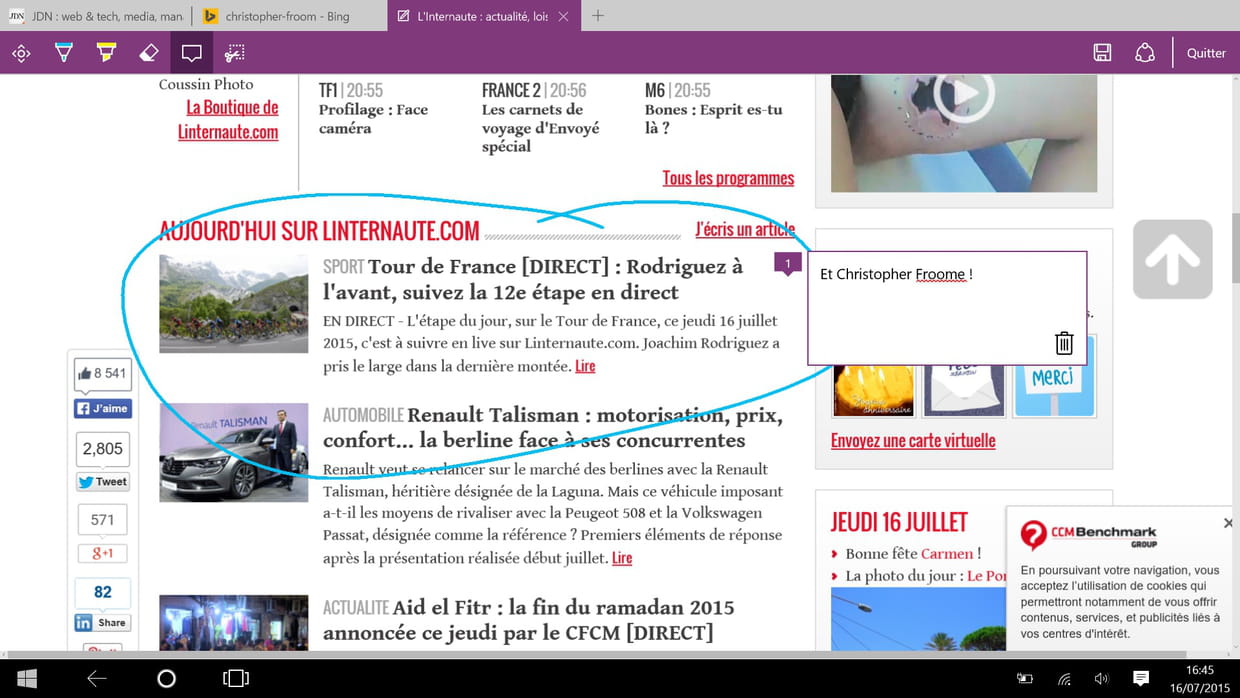Share the web note
Screen dimensions: 1240x698
1145,53
